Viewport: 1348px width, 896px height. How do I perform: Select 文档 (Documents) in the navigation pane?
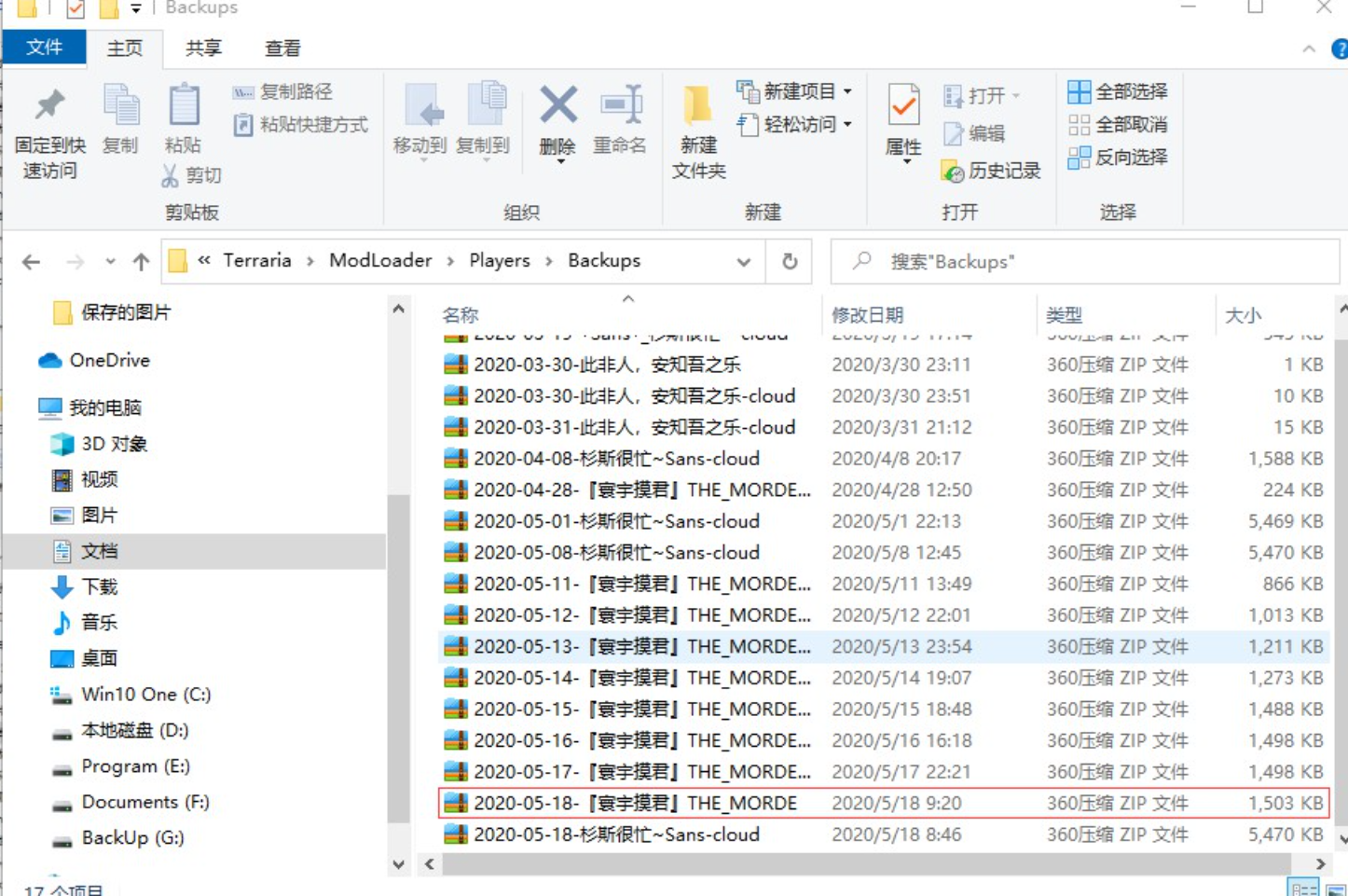coord(194,551)
